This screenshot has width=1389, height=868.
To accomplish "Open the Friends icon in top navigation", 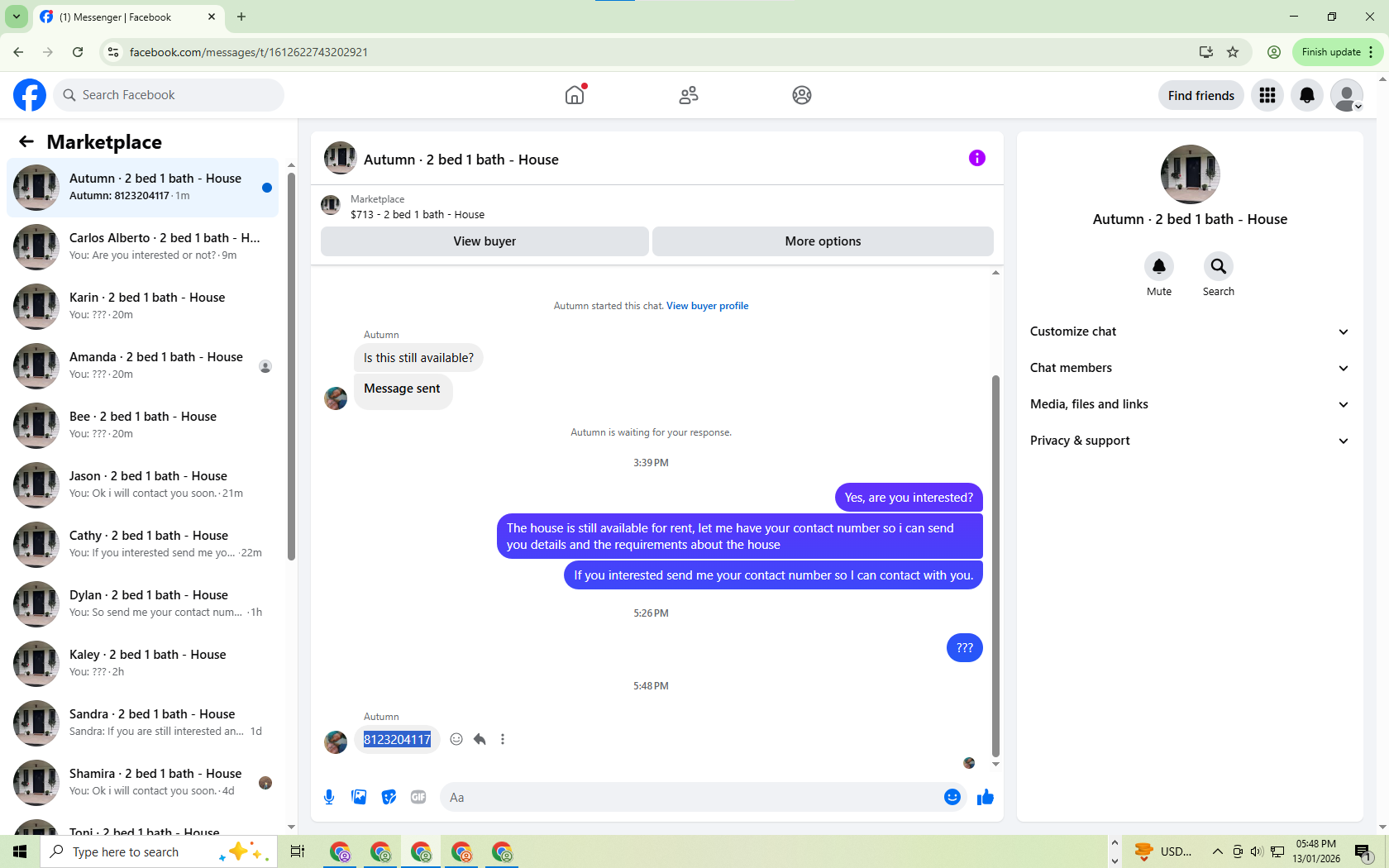I will 689,95.
